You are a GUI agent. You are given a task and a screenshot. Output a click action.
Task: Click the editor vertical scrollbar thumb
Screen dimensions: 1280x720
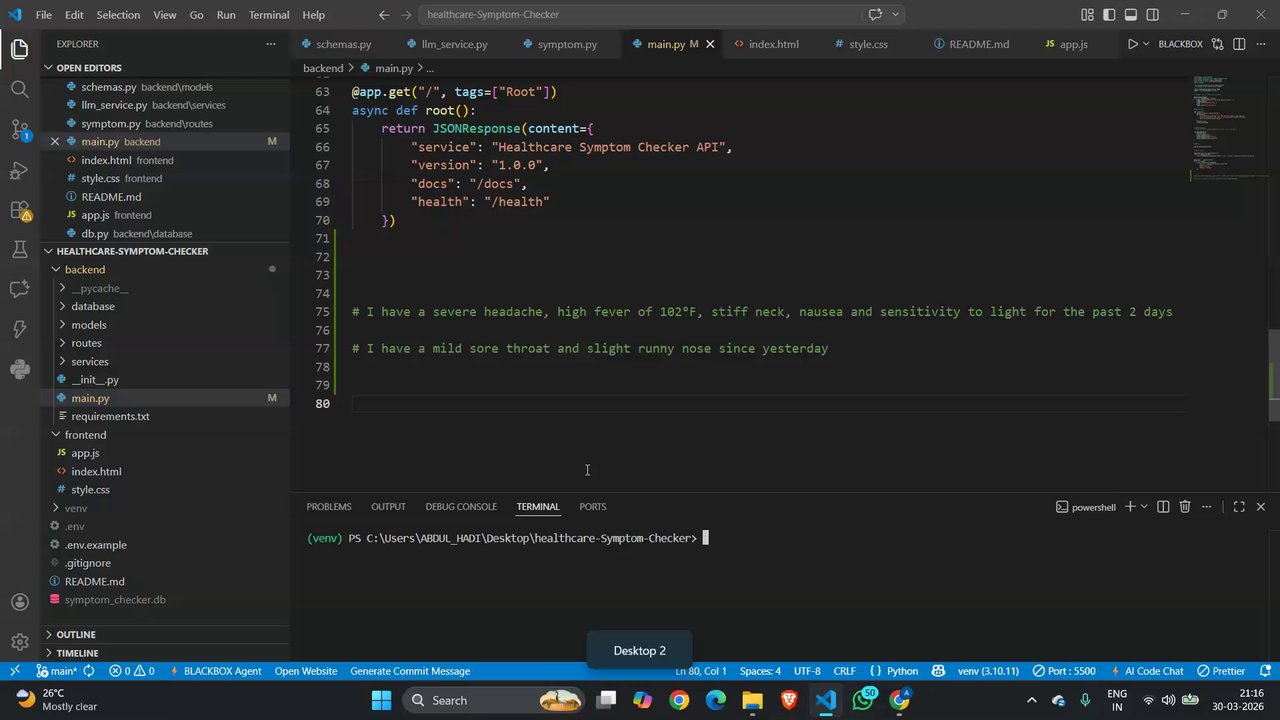coord(1274,375)
